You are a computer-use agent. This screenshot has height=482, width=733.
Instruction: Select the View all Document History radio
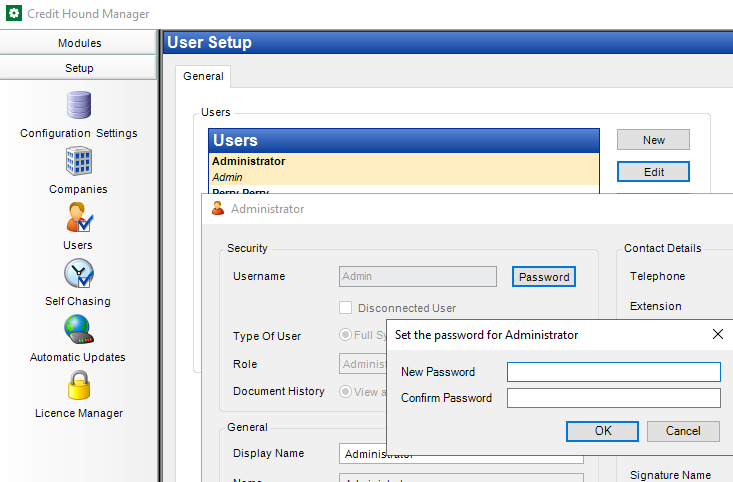[x=345, y=391]
